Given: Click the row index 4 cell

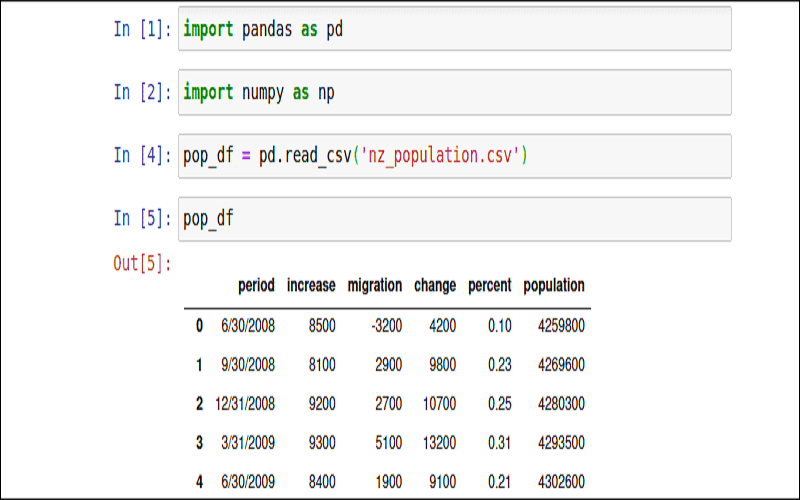Looking at the screenshot, I should (199, 482).
